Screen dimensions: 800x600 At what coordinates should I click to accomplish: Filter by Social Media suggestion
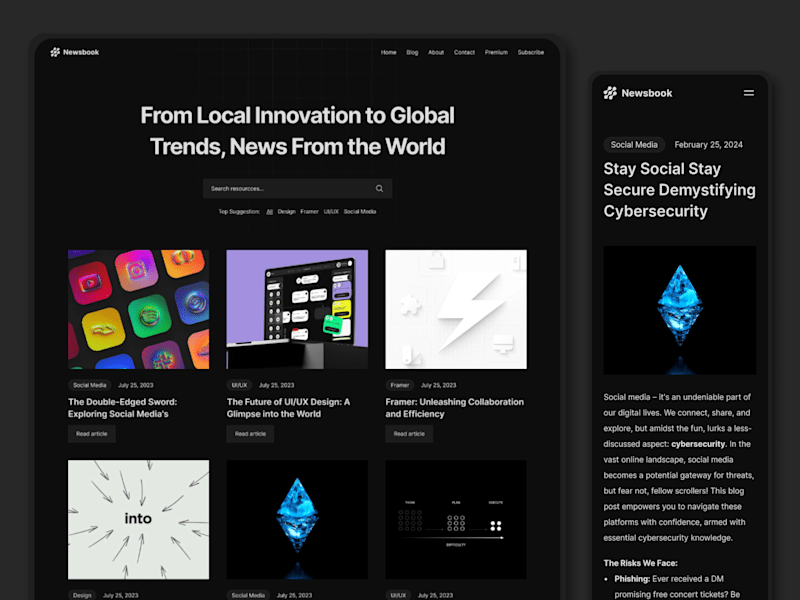(360, 211)
